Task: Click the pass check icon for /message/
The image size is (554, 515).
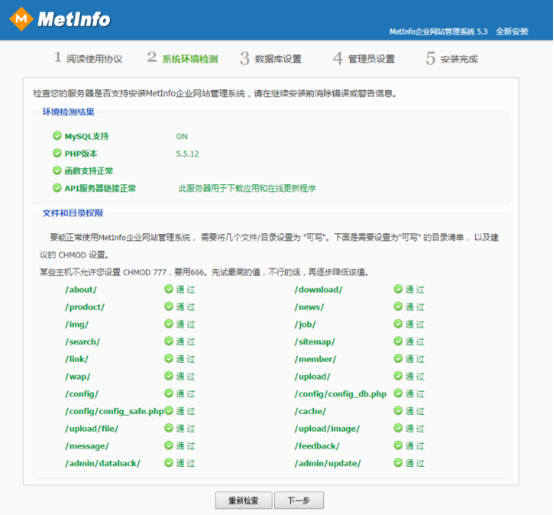Action: 169,445
